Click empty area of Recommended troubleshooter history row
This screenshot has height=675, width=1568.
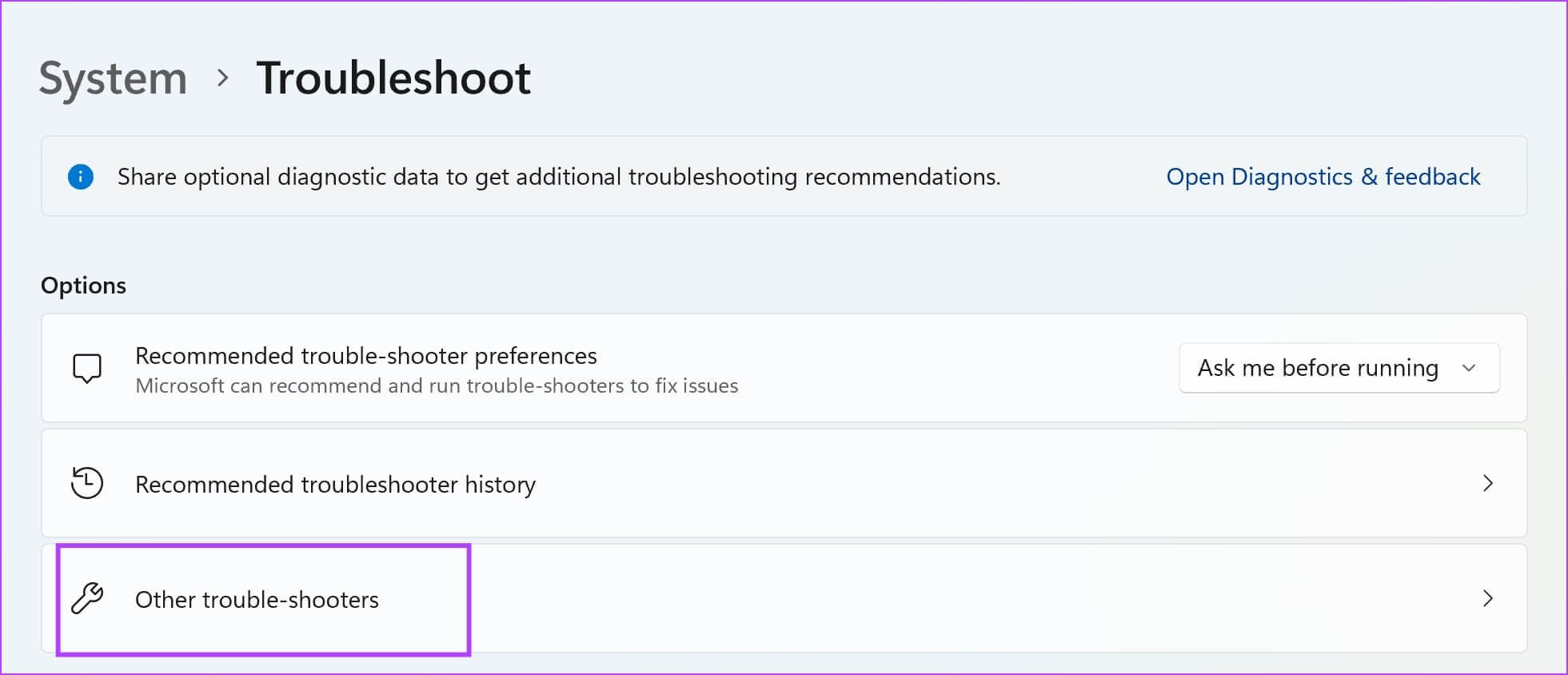pyautogui.click(x=960, y=483)
